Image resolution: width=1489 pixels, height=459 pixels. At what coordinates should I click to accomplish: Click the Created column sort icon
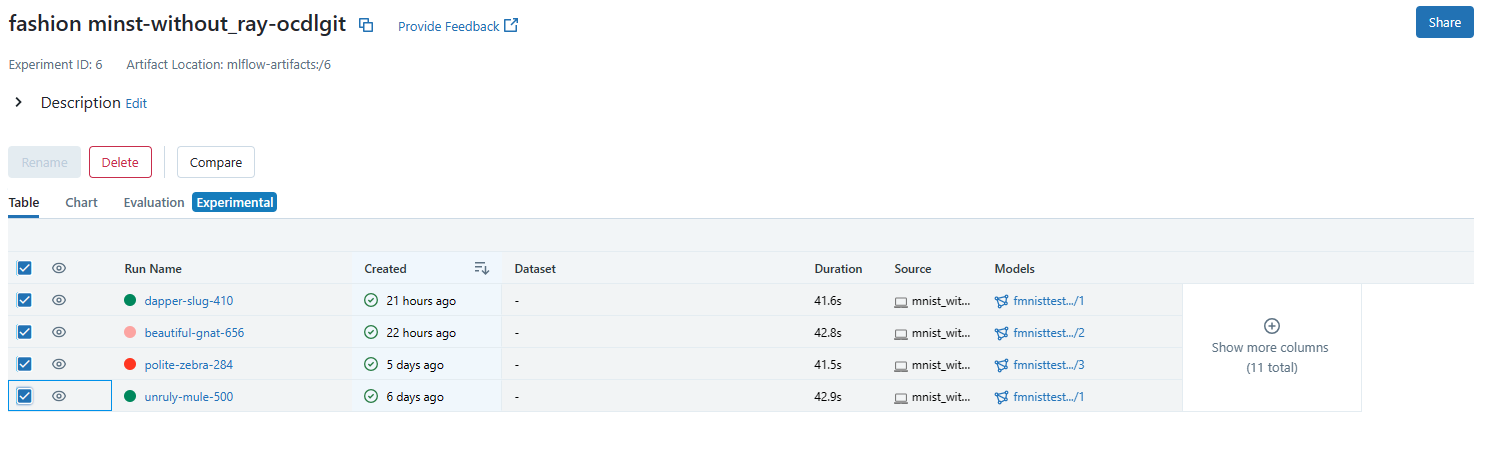click(x=482, y=268)
